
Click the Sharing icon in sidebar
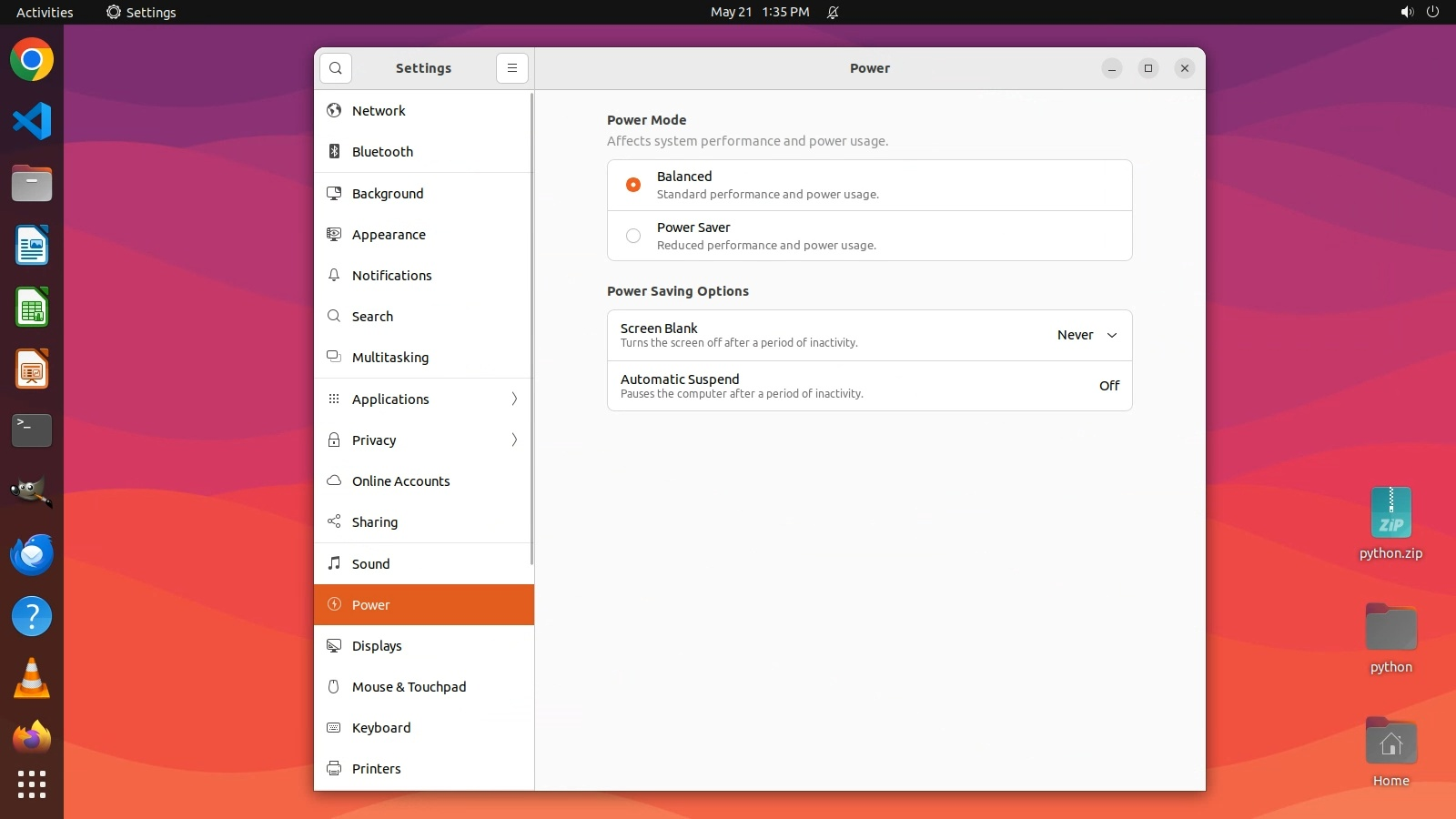click(334, 522)
